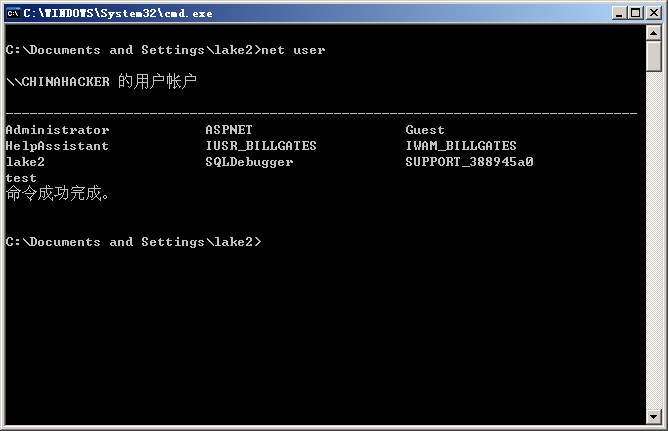668x431 pixels.
Task: Click the scrollbar down arrow
Action: [654, 416]
